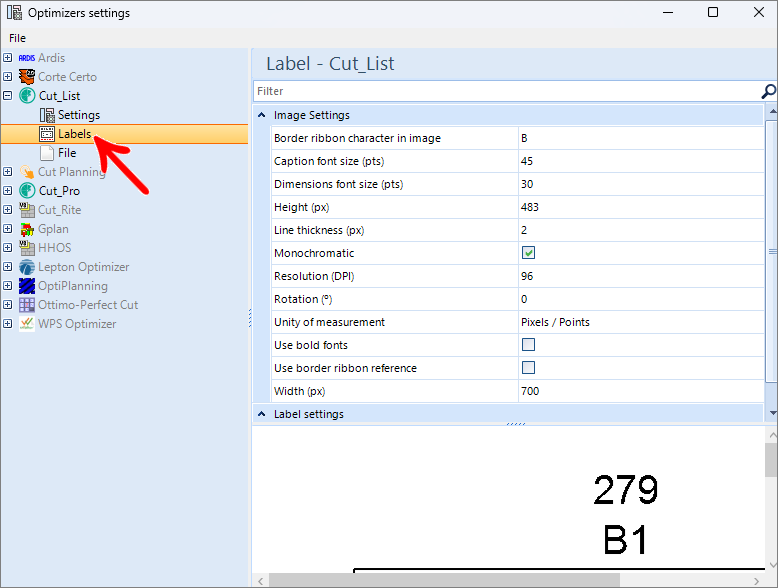778x588 pixels.
Task: Expand the Cut_Rite tree node
Action: click(x=7, y=210)
